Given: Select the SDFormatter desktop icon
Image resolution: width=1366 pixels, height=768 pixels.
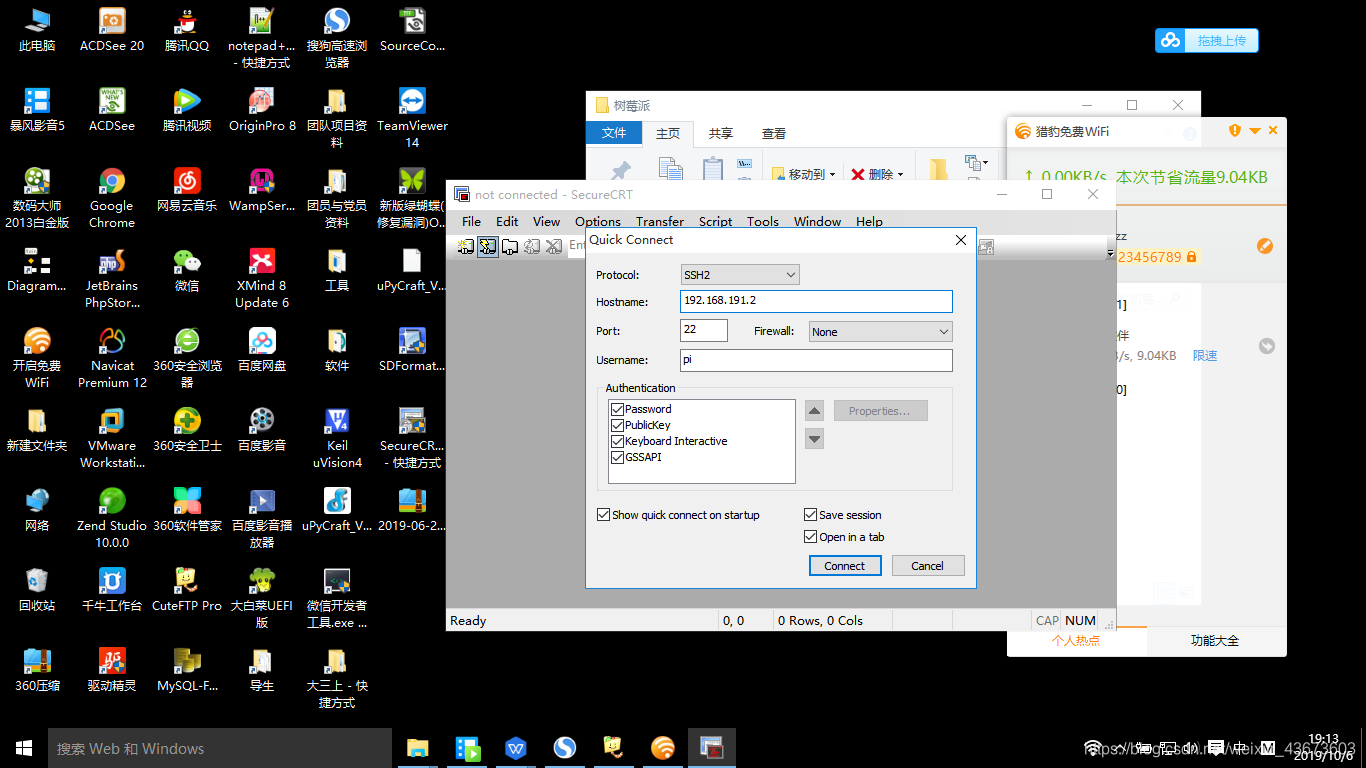Looking at the screenshot, I should point(412,350).
